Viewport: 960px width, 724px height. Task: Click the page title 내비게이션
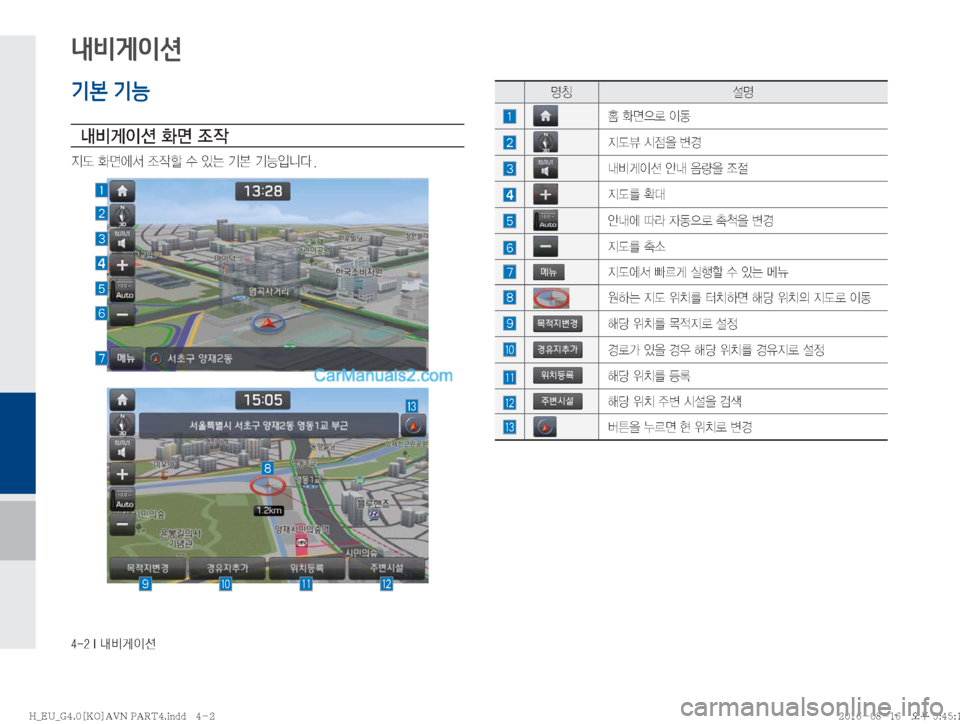click(x=126, y=48)
